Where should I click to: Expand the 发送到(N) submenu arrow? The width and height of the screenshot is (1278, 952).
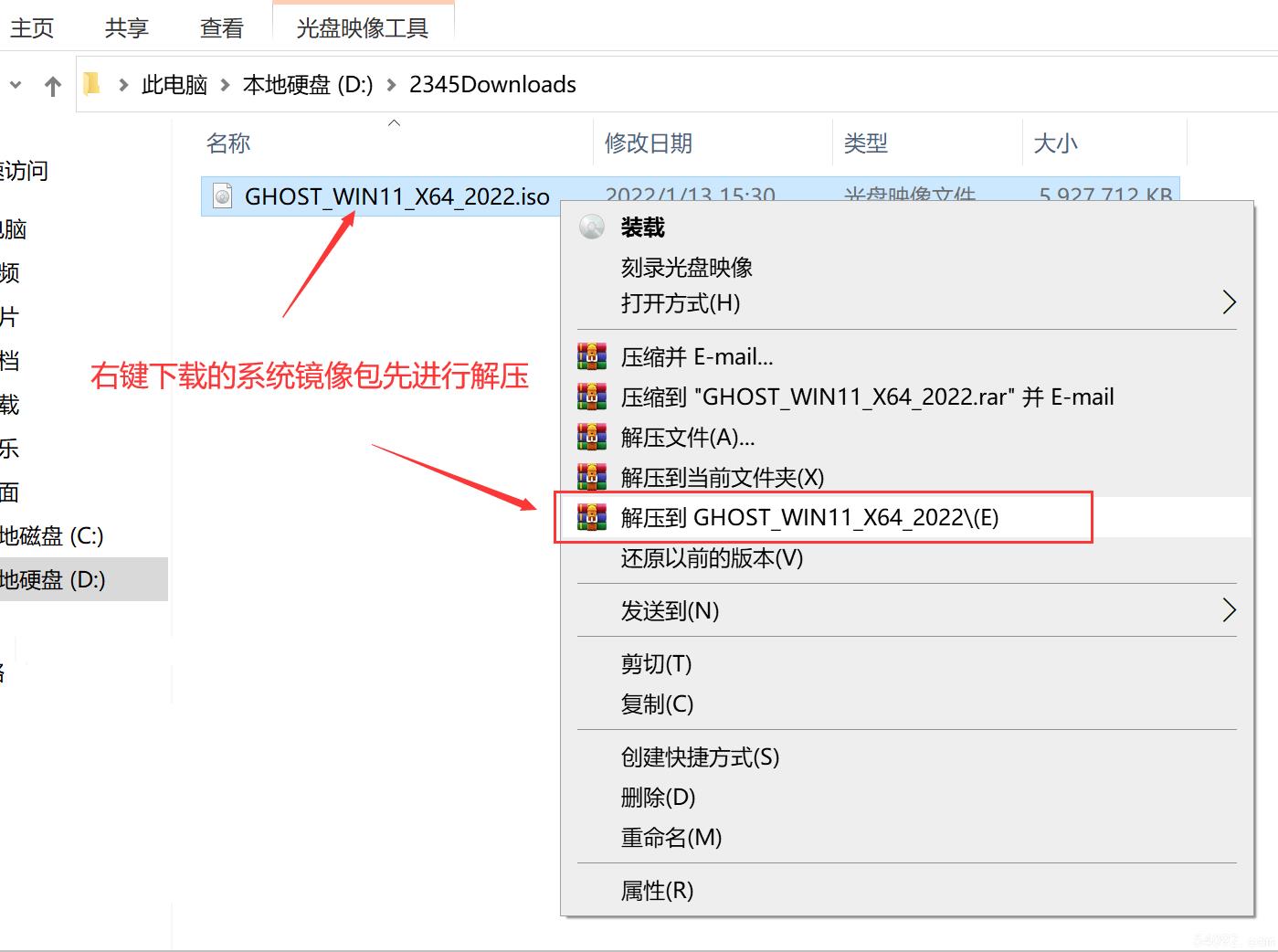tap(1229, 610)
